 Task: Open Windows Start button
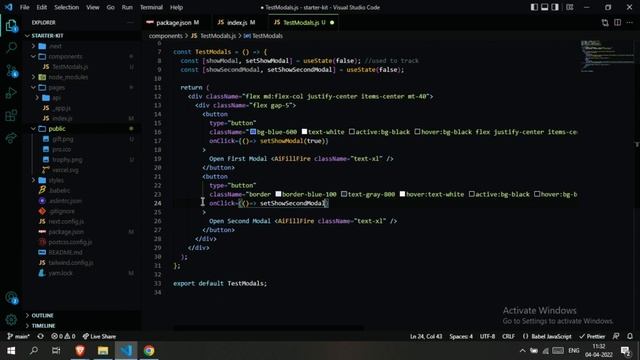pyautogui.click(x=11, y=351)
